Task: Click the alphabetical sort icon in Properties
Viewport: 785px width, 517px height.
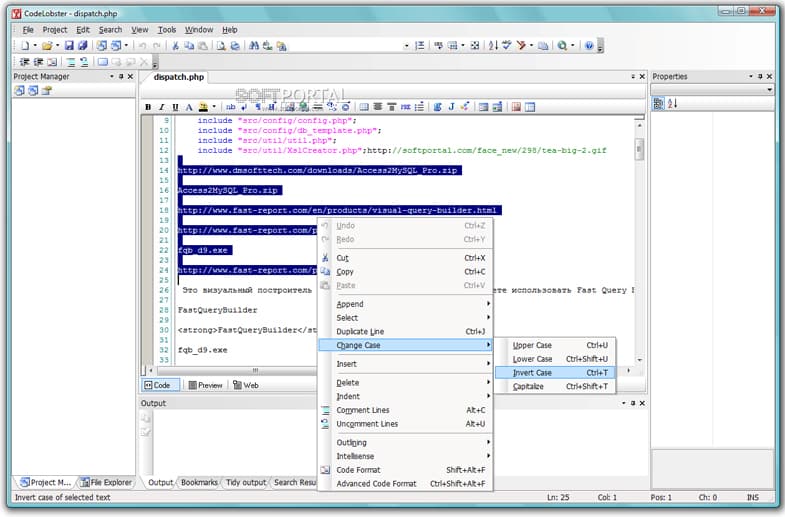Action: (672, 104)
